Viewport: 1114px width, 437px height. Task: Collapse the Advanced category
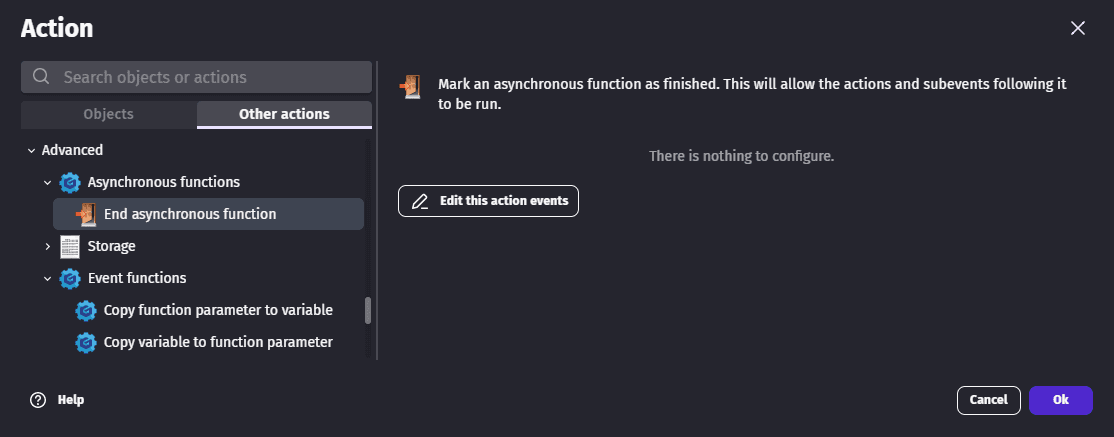click(x=31, y=150)
